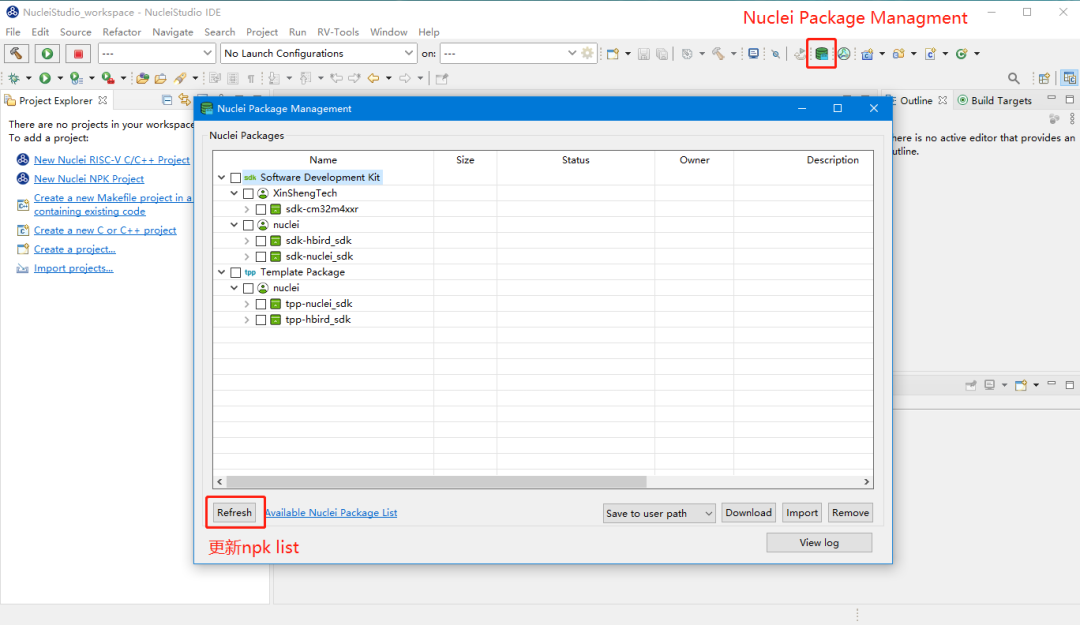Collapse the XinShengTech tree node
This screenshot has height=625, width=1080.
click(234, 194)
